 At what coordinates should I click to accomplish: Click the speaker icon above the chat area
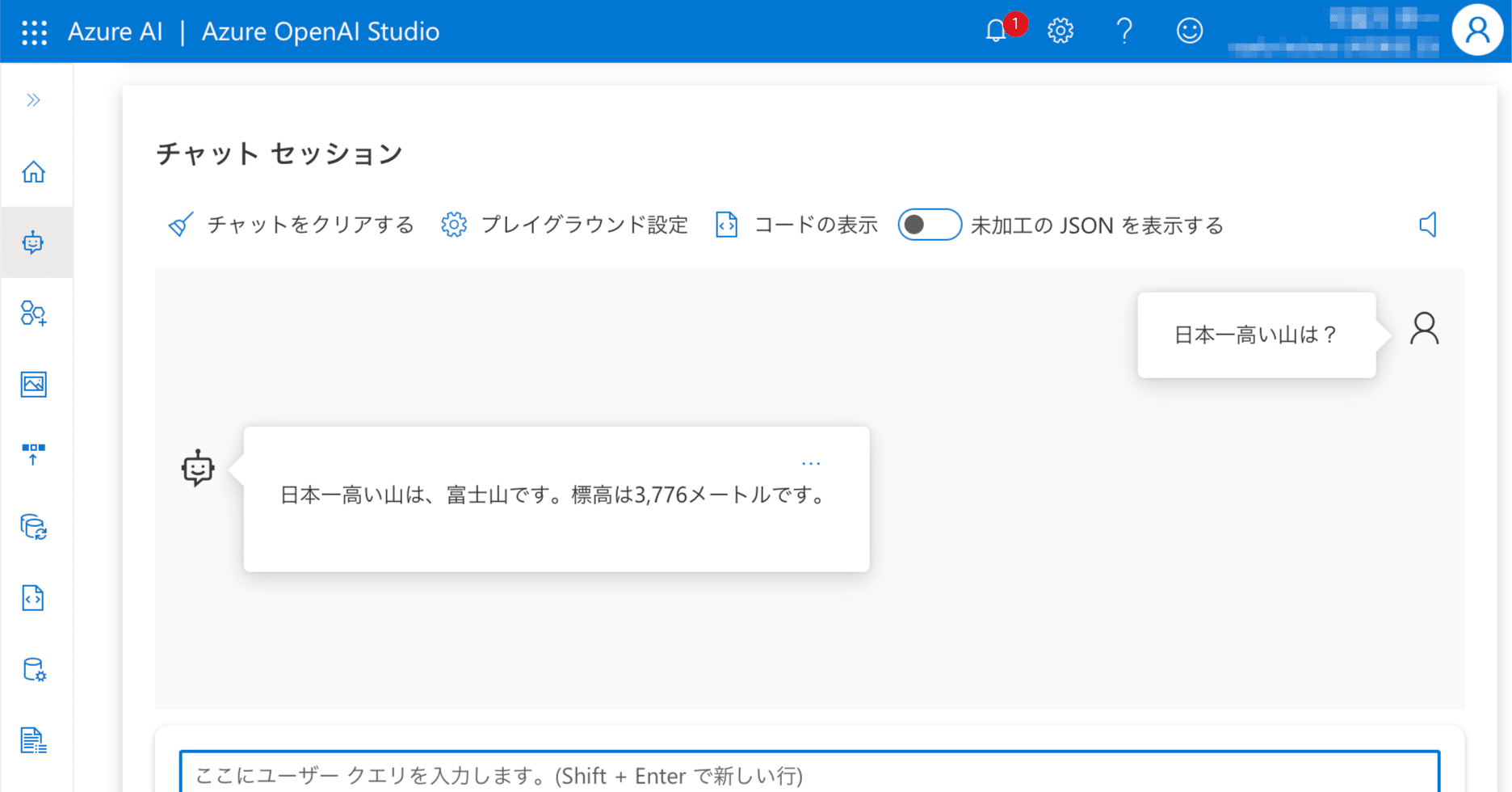pyautogui.click(x=1429, y=225)
